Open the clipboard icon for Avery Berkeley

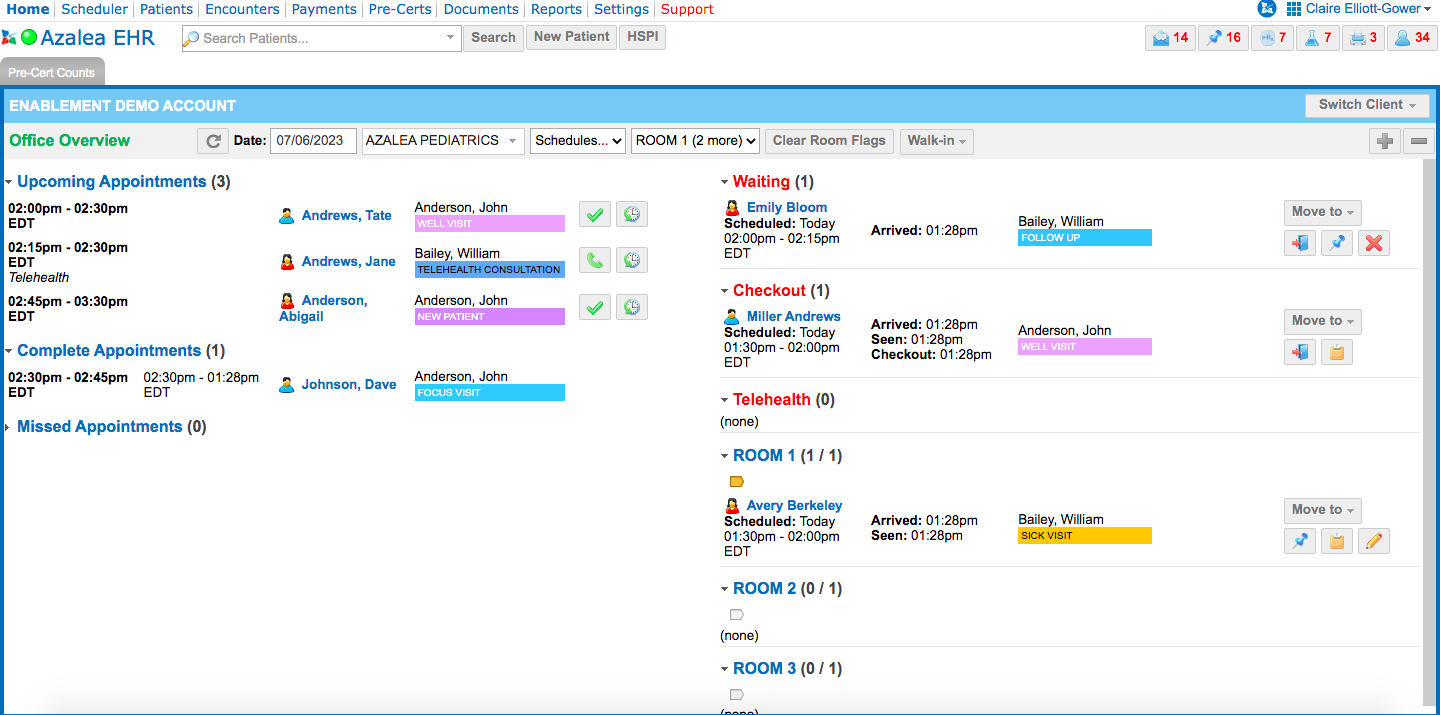click(x=1337, y=541)
